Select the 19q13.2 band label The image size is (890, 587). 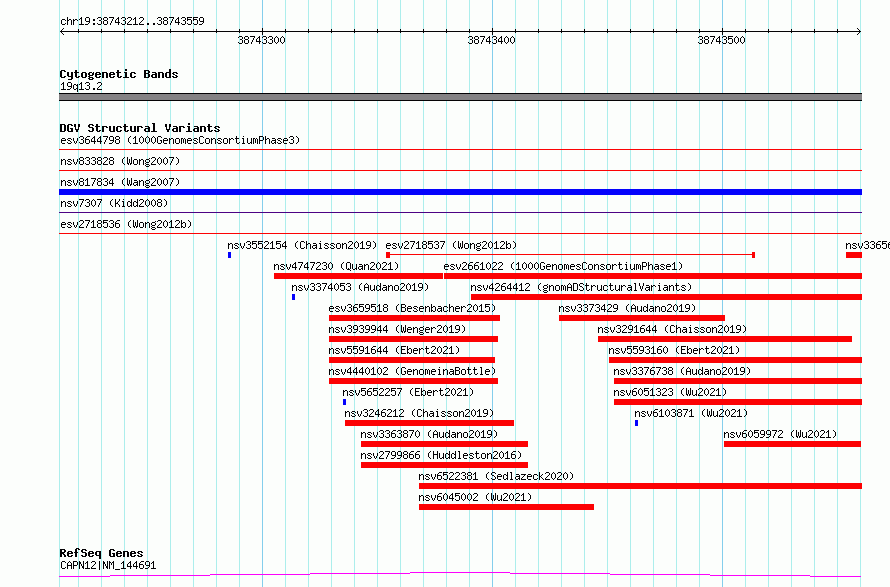[81, 86]
